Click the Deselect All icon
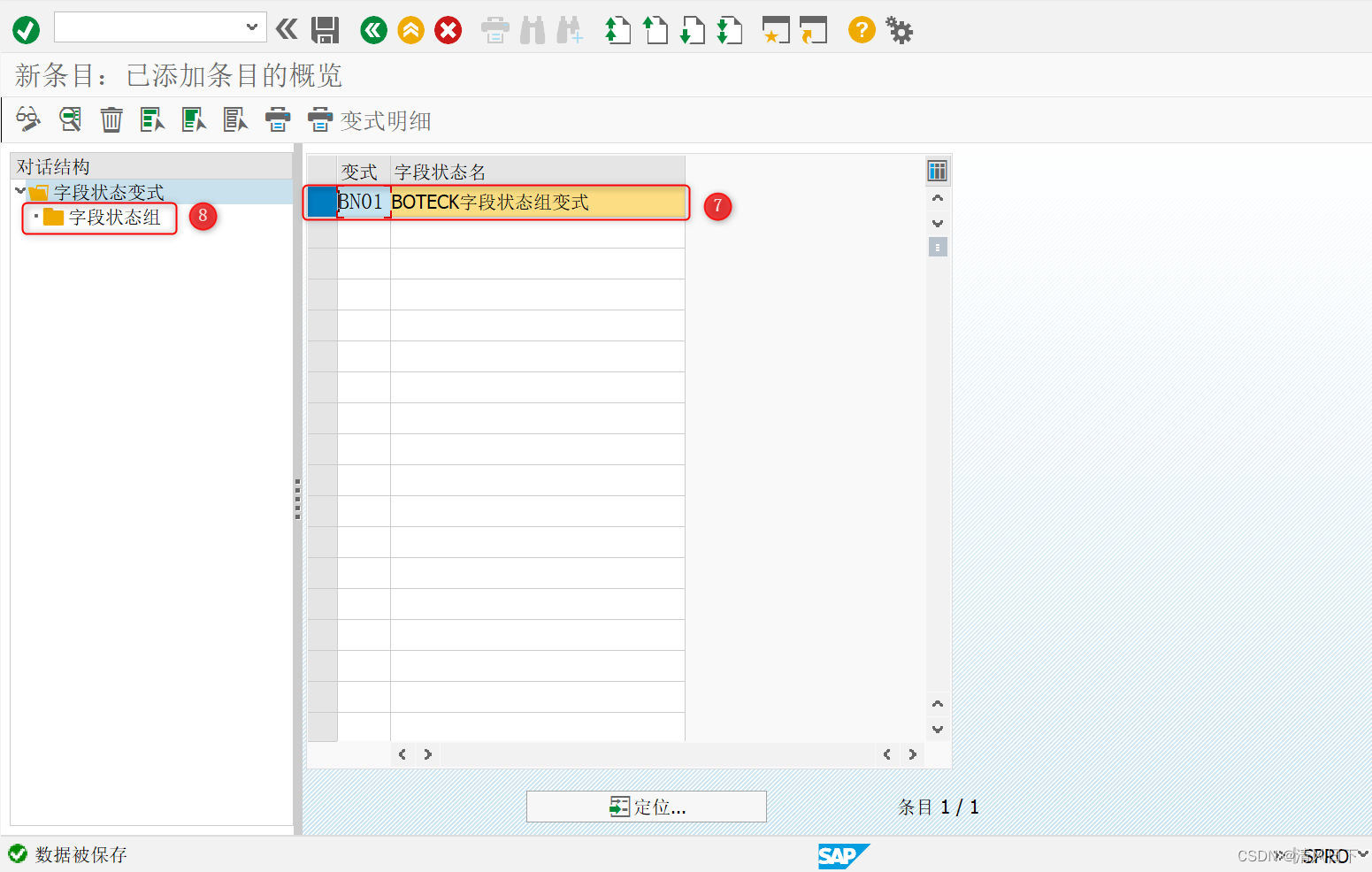The width and height of the screenshot is (1372, 872). (236, 119)
